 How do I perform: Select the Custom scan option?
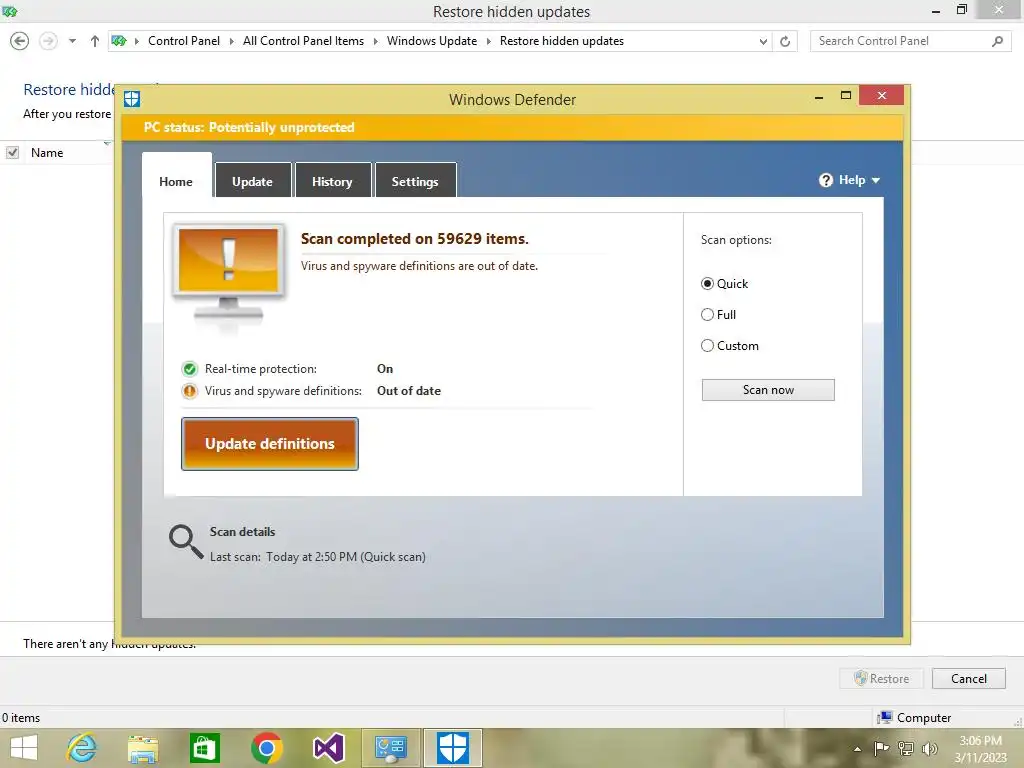point(707,345)
